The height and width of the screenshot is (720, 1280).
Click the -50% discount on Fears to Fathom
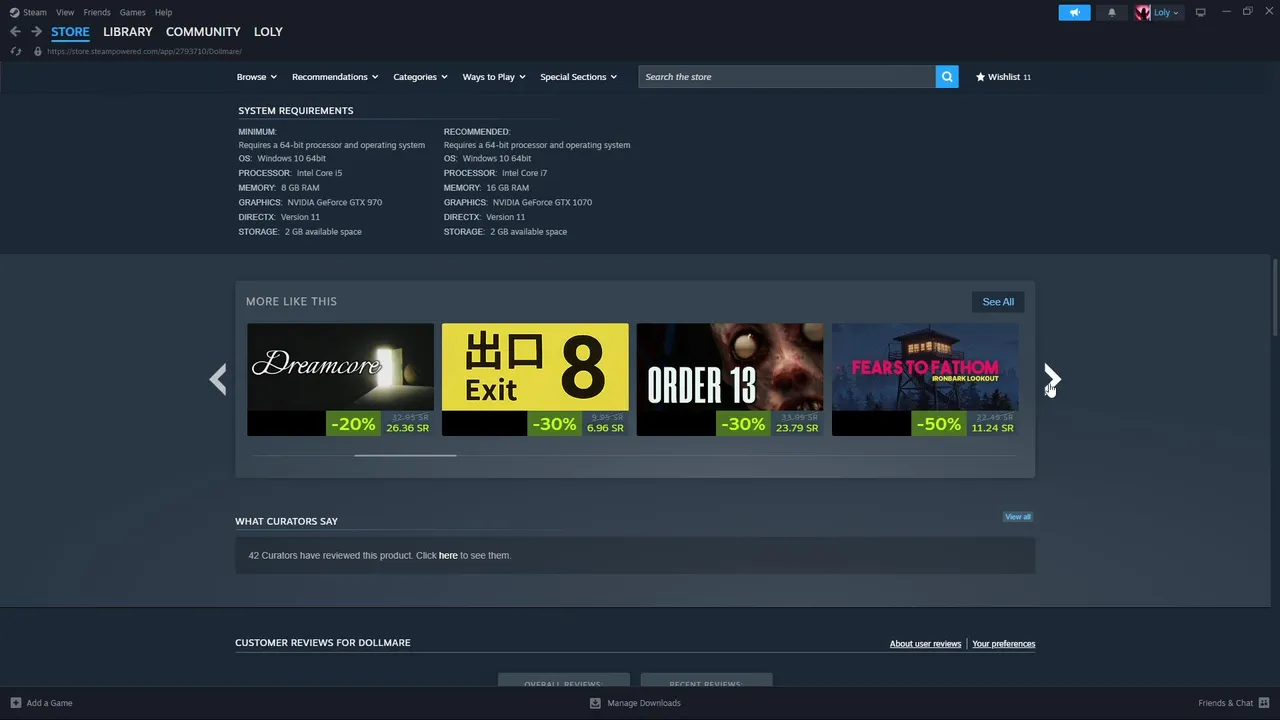pos(938,424)
